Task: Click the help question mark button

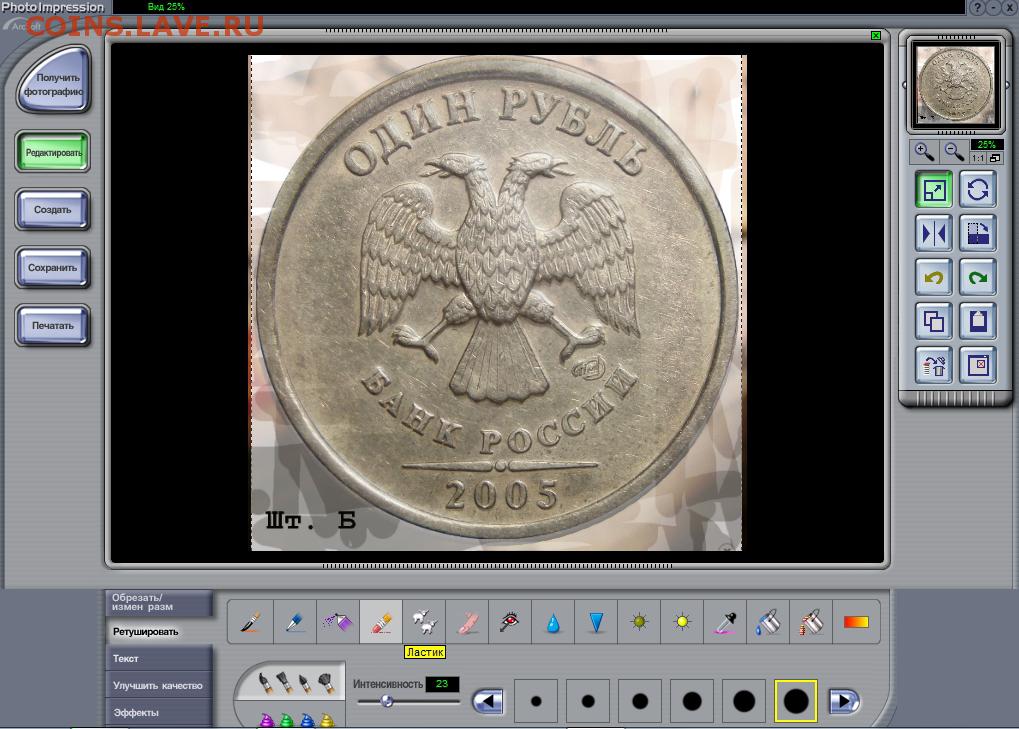Action: [x=978, y=8]
